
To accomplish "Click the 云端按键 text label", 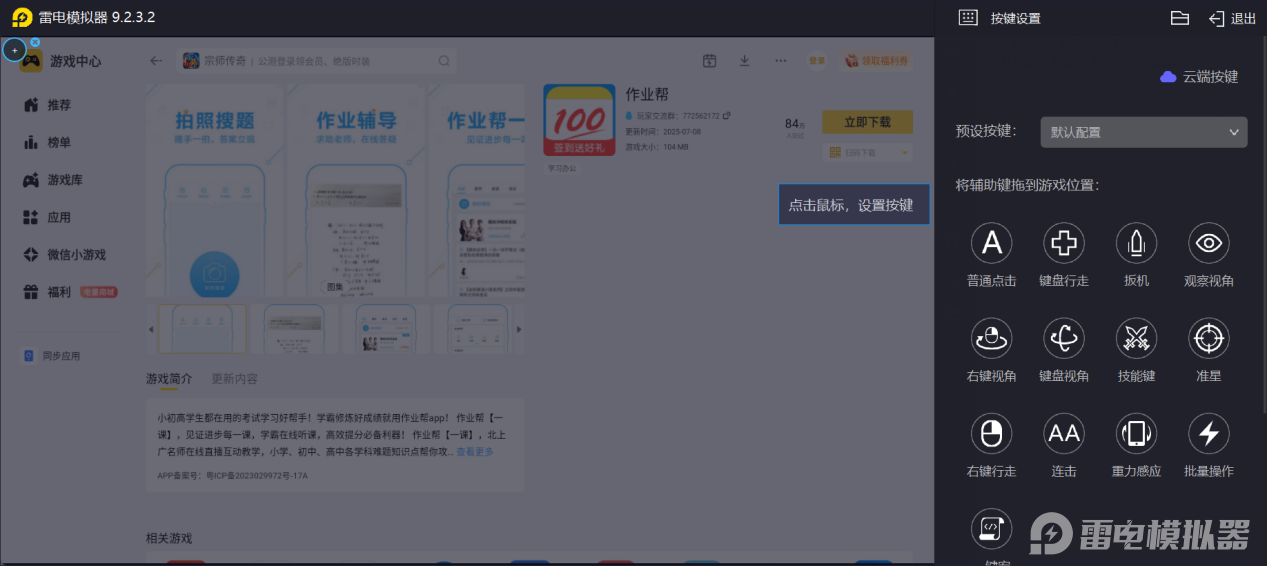I will point(1210,77).
